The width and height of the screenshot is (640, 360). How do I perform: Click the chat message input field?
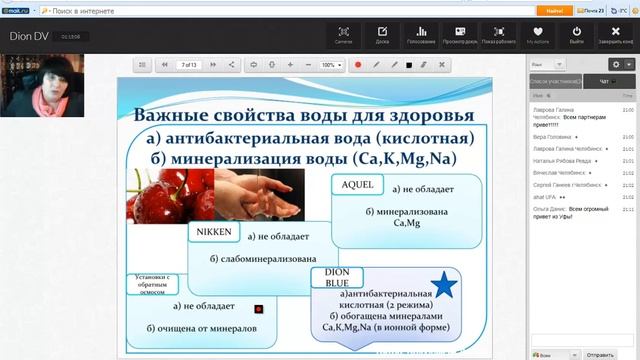(582, 340)
